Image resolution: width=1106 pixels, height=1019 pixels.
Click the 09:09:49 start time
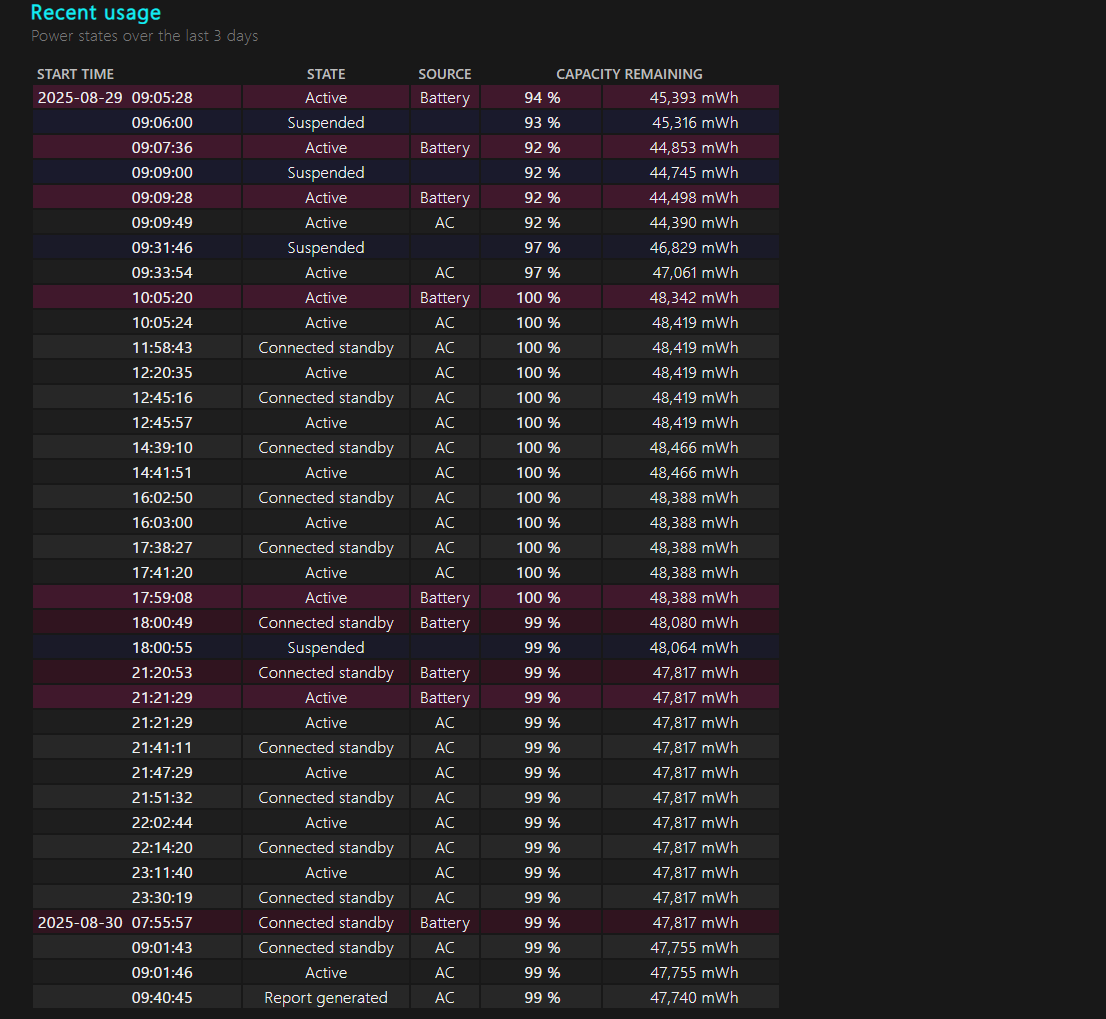click(x=162, y=223)
